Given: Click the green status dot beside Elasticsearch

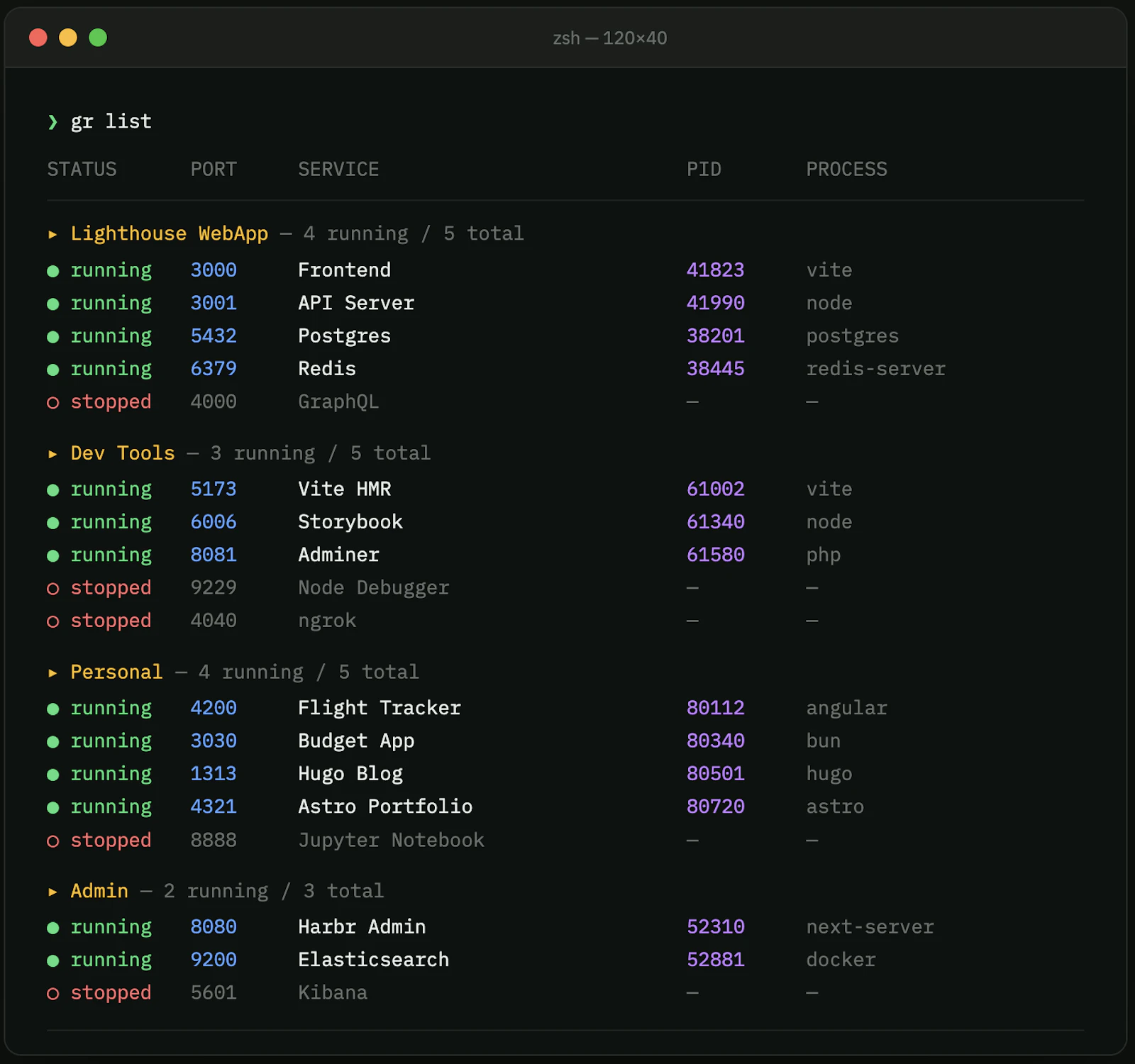Looking at the screenshot, I should (52, 961).
